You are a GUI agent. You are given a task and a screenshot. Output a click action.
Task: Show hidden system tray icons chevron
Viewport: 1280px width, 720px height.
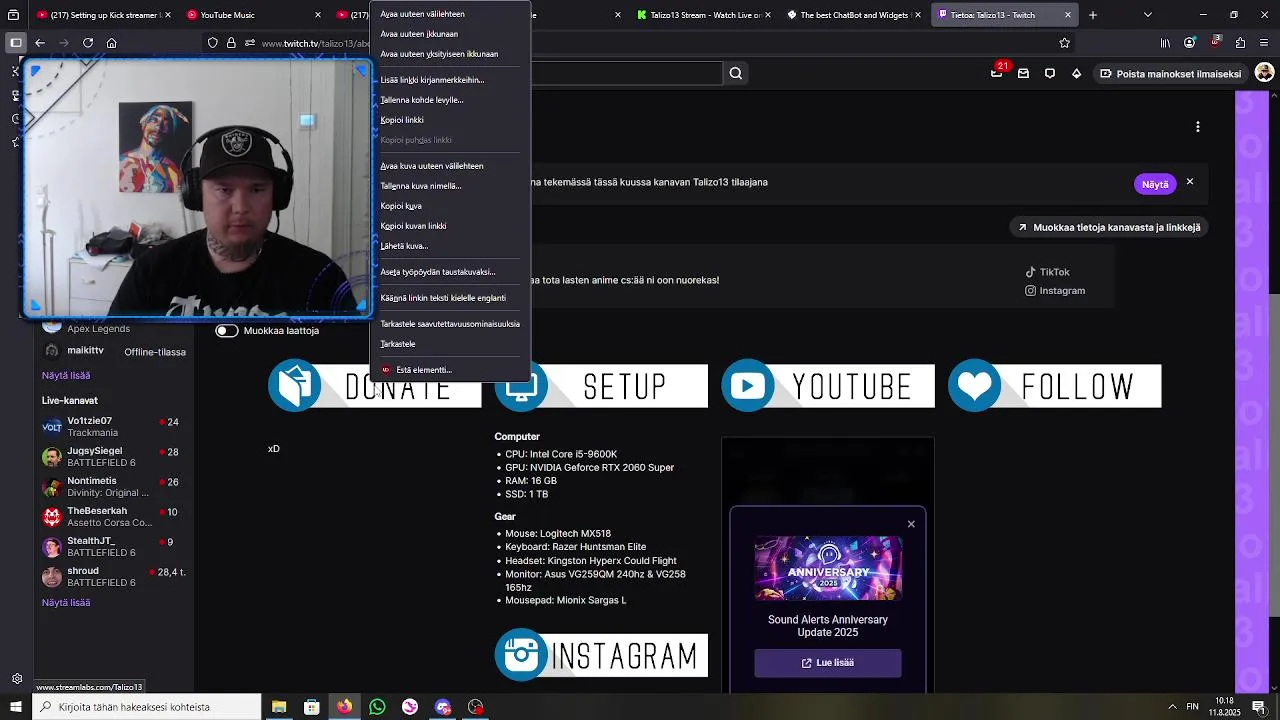[x=1172, y=707]
